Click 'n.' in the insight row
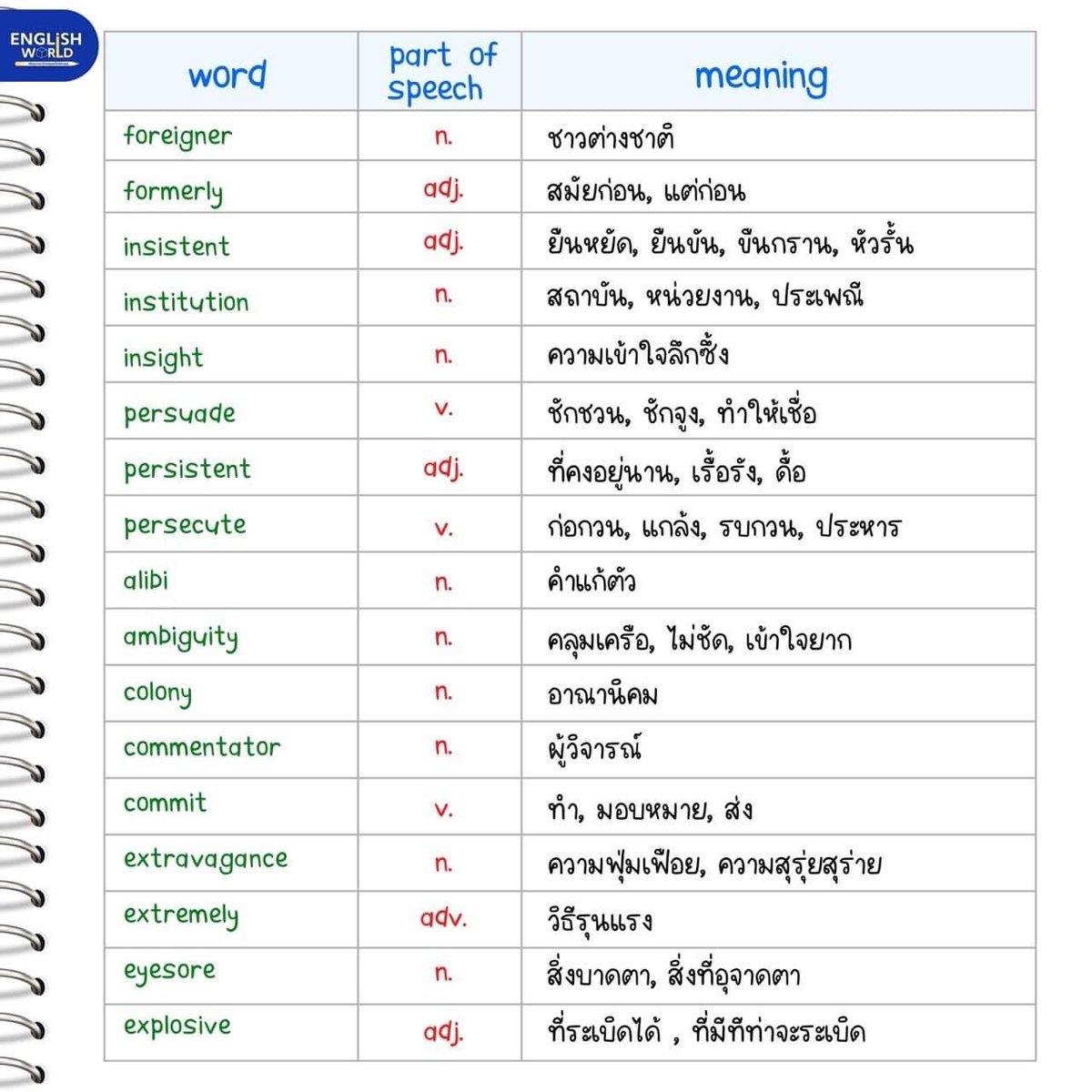 [443, 356]
